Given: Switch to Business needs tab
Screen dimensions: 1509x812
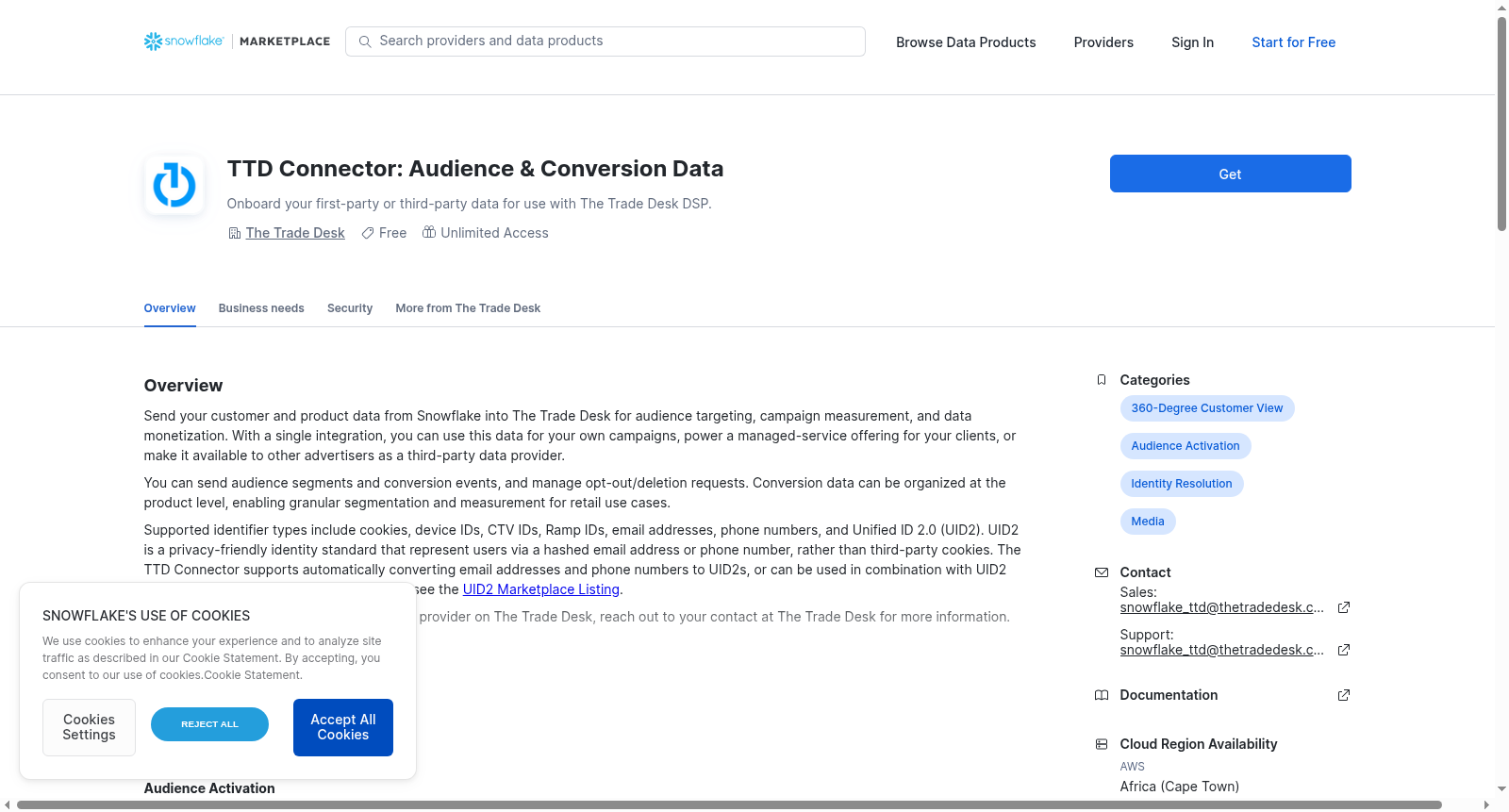Looking at the screenshot, I should (261, 308).
